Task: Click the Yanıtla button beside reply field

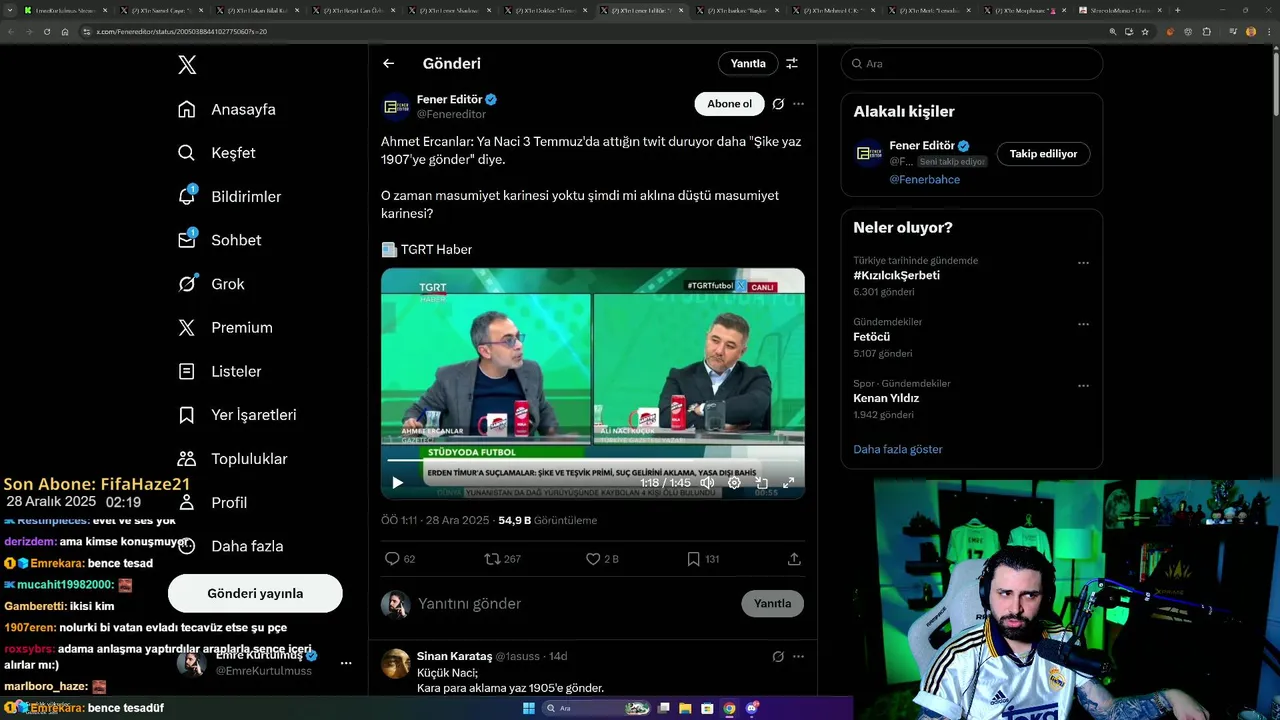Action: pyautogui.click(x=772, y=604)
